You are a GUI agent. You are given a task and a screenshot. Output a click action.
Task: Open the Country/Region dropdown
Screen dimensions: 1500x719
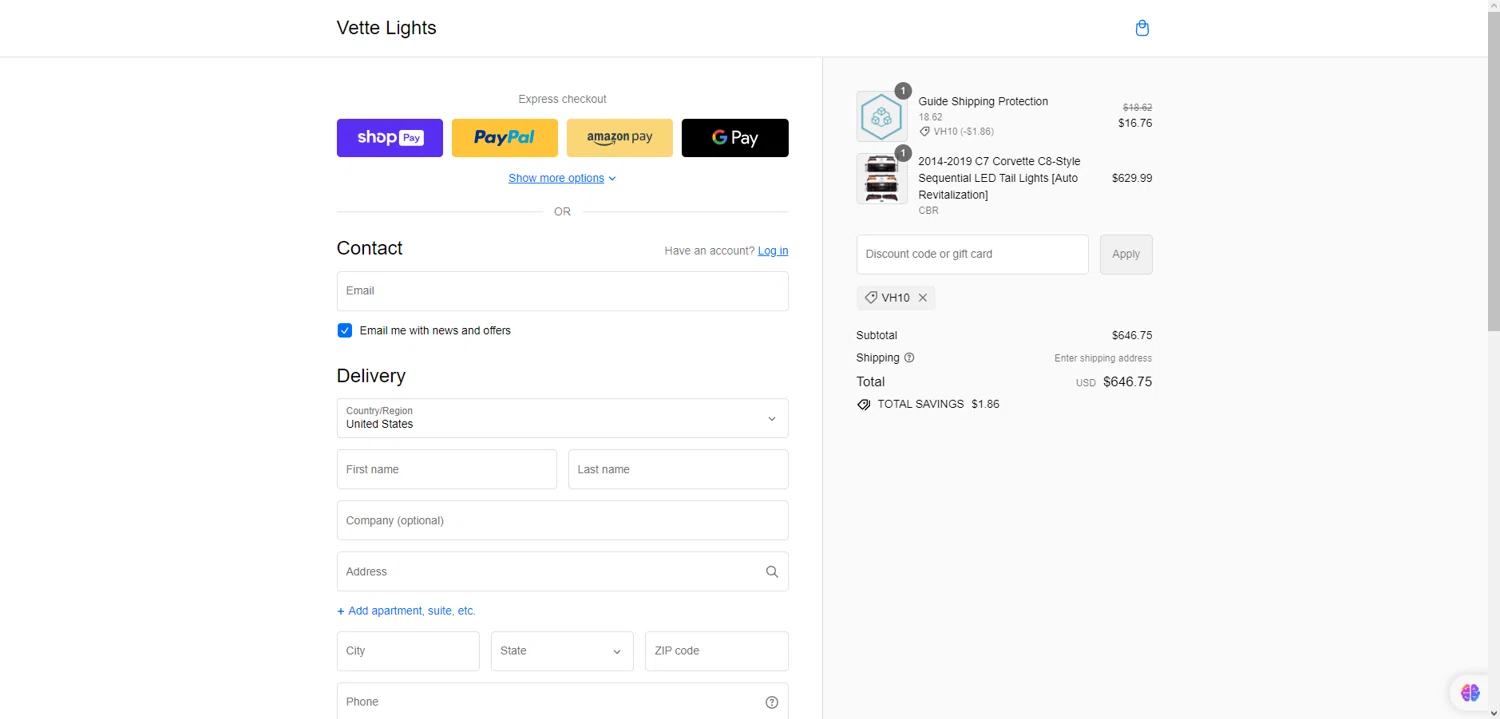tap(563, 418)
